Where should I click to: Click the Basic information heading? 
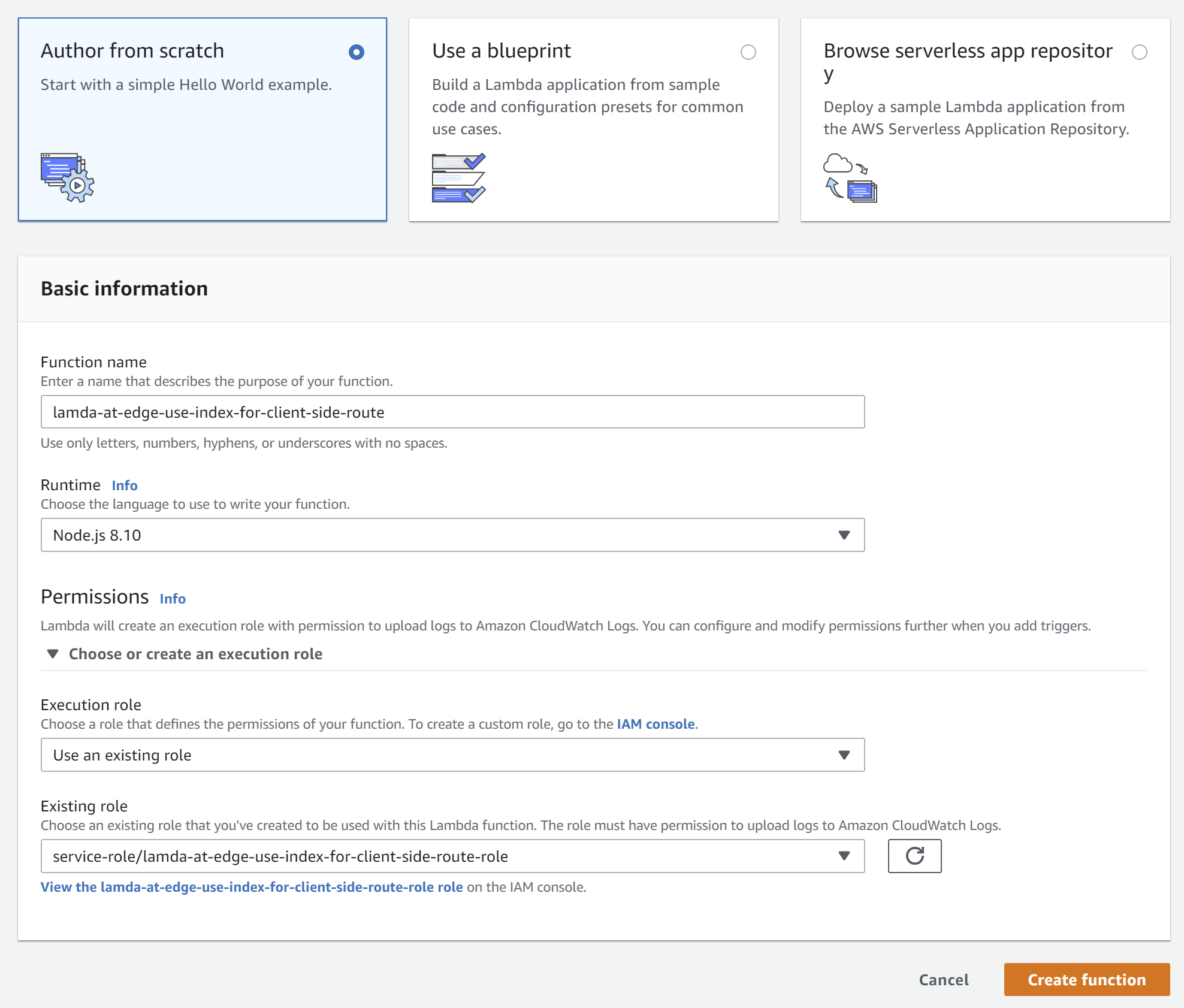(x=124, y=288)
